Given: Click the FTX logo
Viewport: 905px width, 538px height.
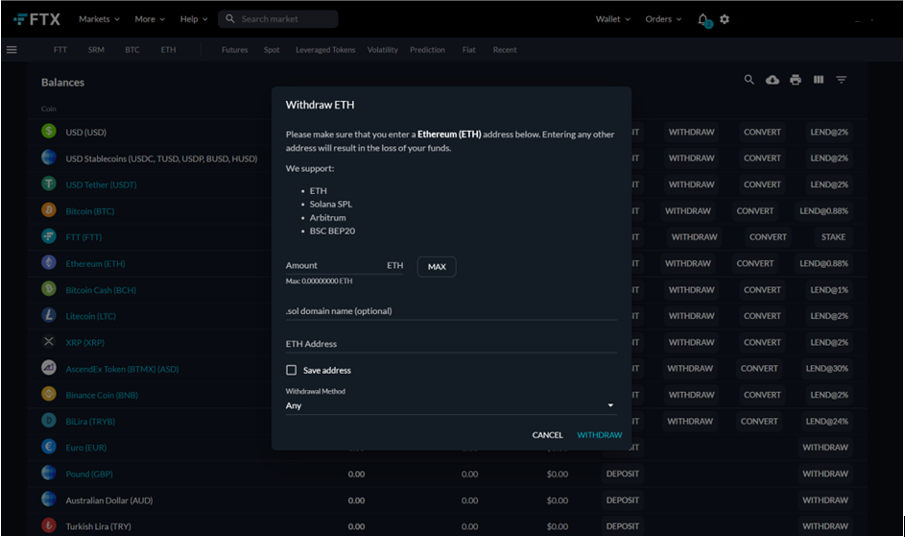Looking at the screenshot, I should (37, 19).
